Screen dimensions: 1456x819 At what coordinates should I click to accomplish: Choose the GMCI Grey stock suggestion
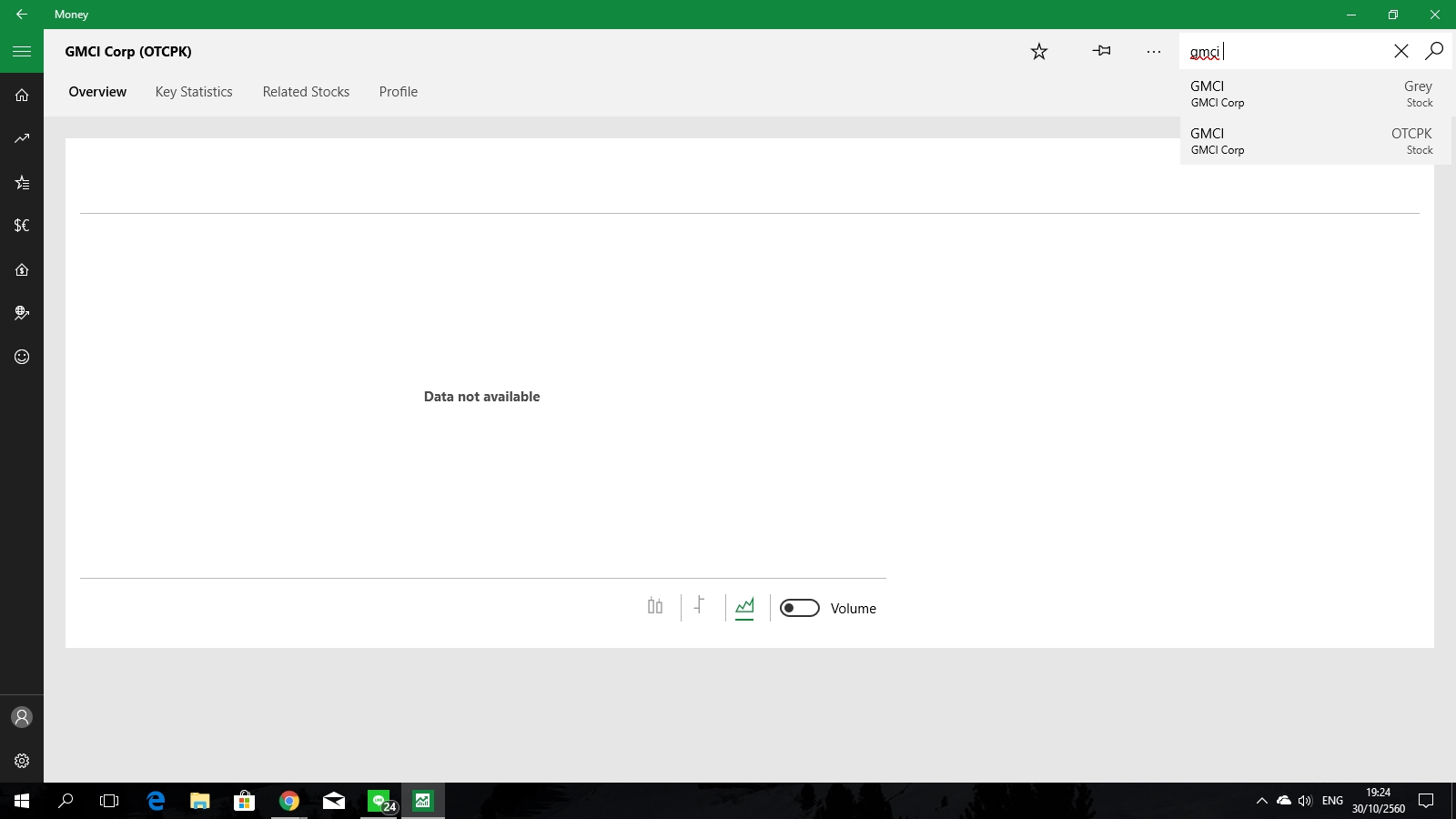(1315, 94)
